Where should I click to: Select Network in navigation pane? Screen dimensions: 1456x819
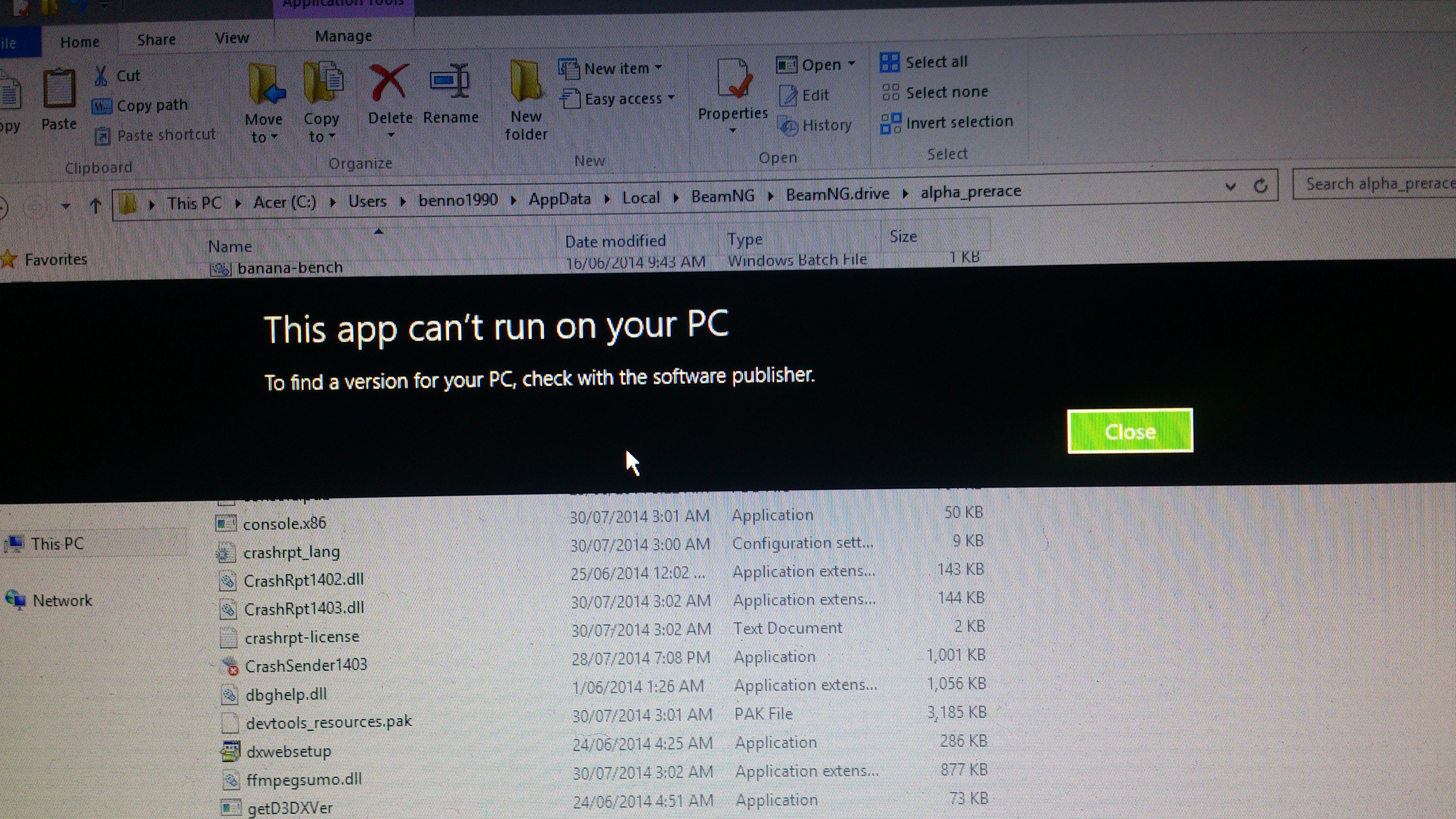(62, 600)
